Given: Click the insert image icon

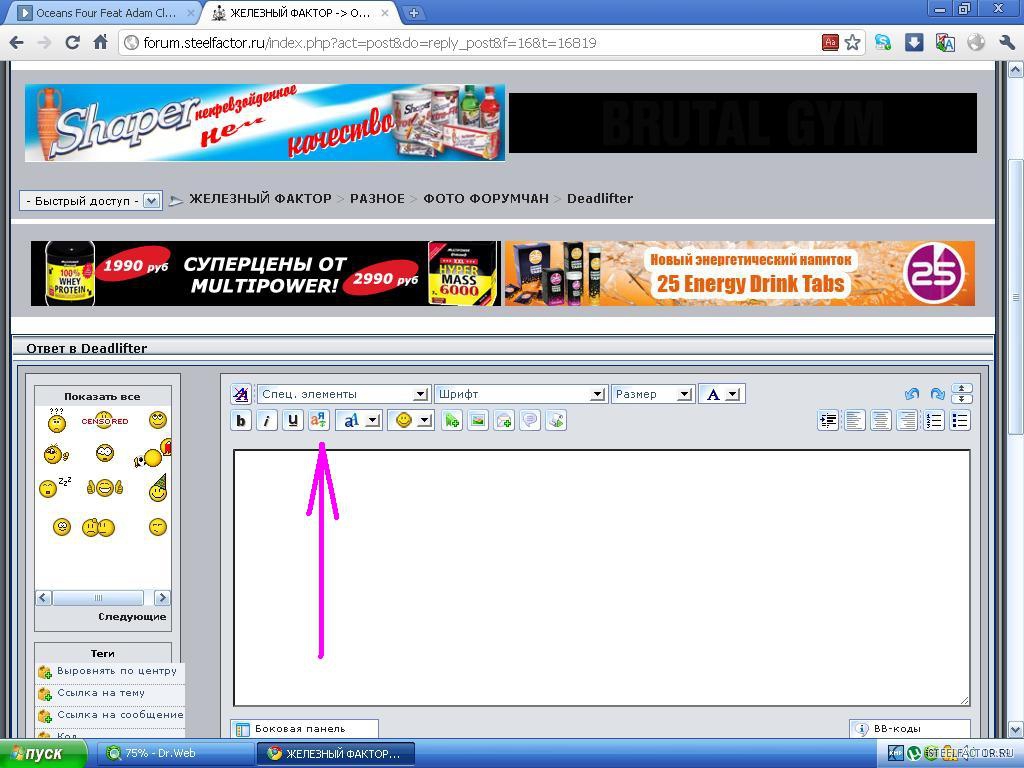Looking at the screenshot, I should click(x=477, y=421).
